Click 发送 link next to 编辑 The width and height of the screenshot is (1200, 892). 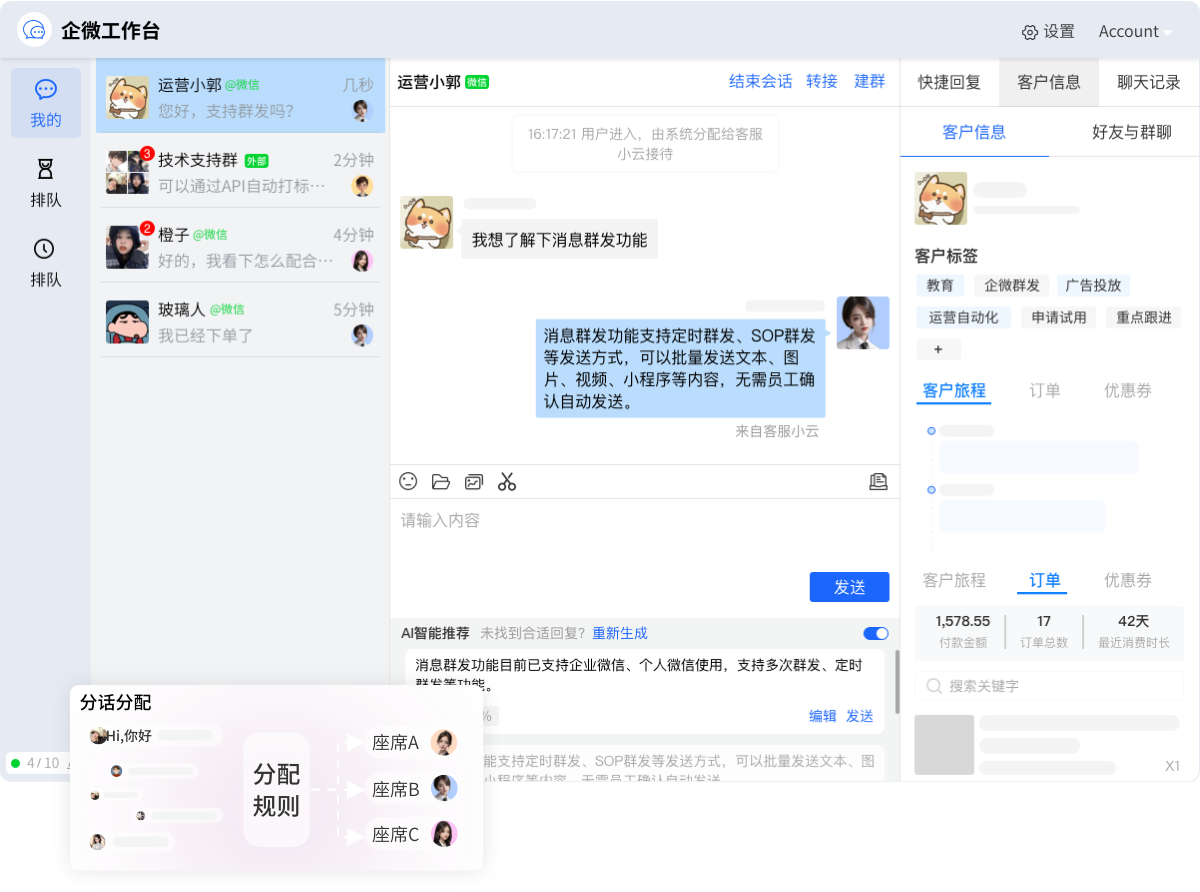click(860, 716)
